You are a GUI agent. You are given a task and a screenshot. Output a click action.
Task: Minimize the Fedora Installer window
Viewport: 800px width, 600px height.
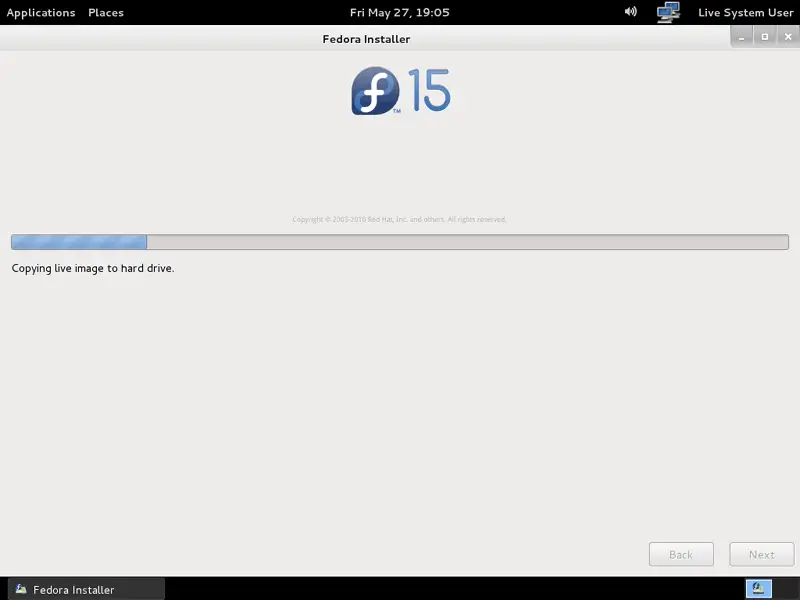click(x=741, y=37)
